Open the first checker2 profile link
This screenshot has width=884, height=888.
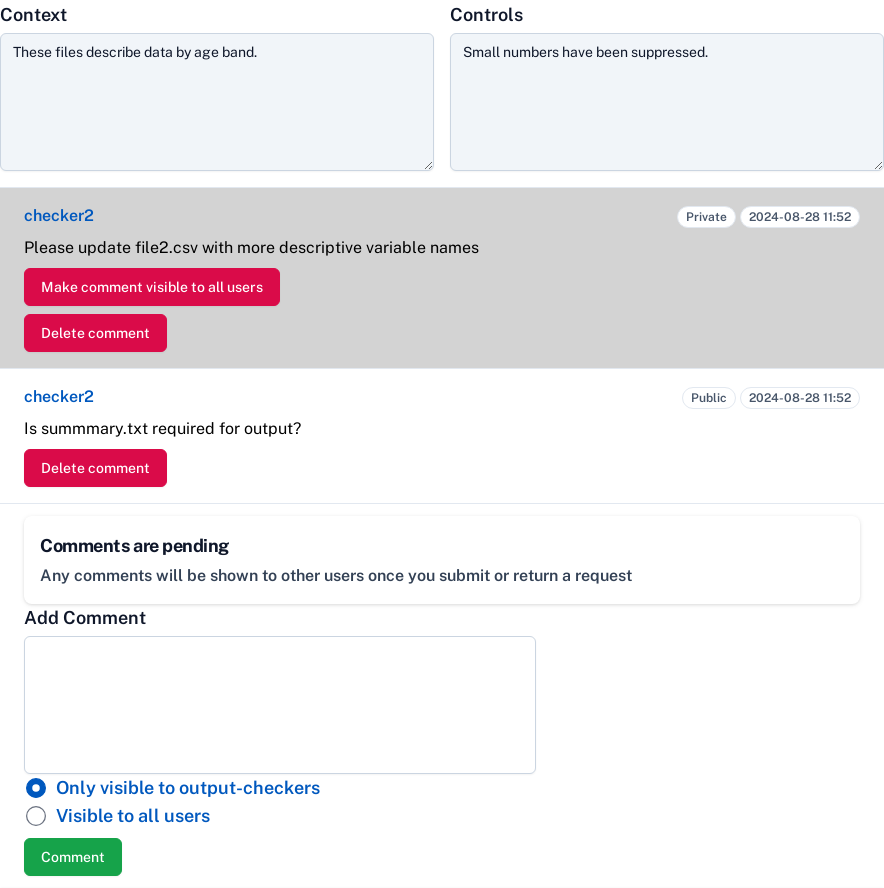(x=58, y=216)
